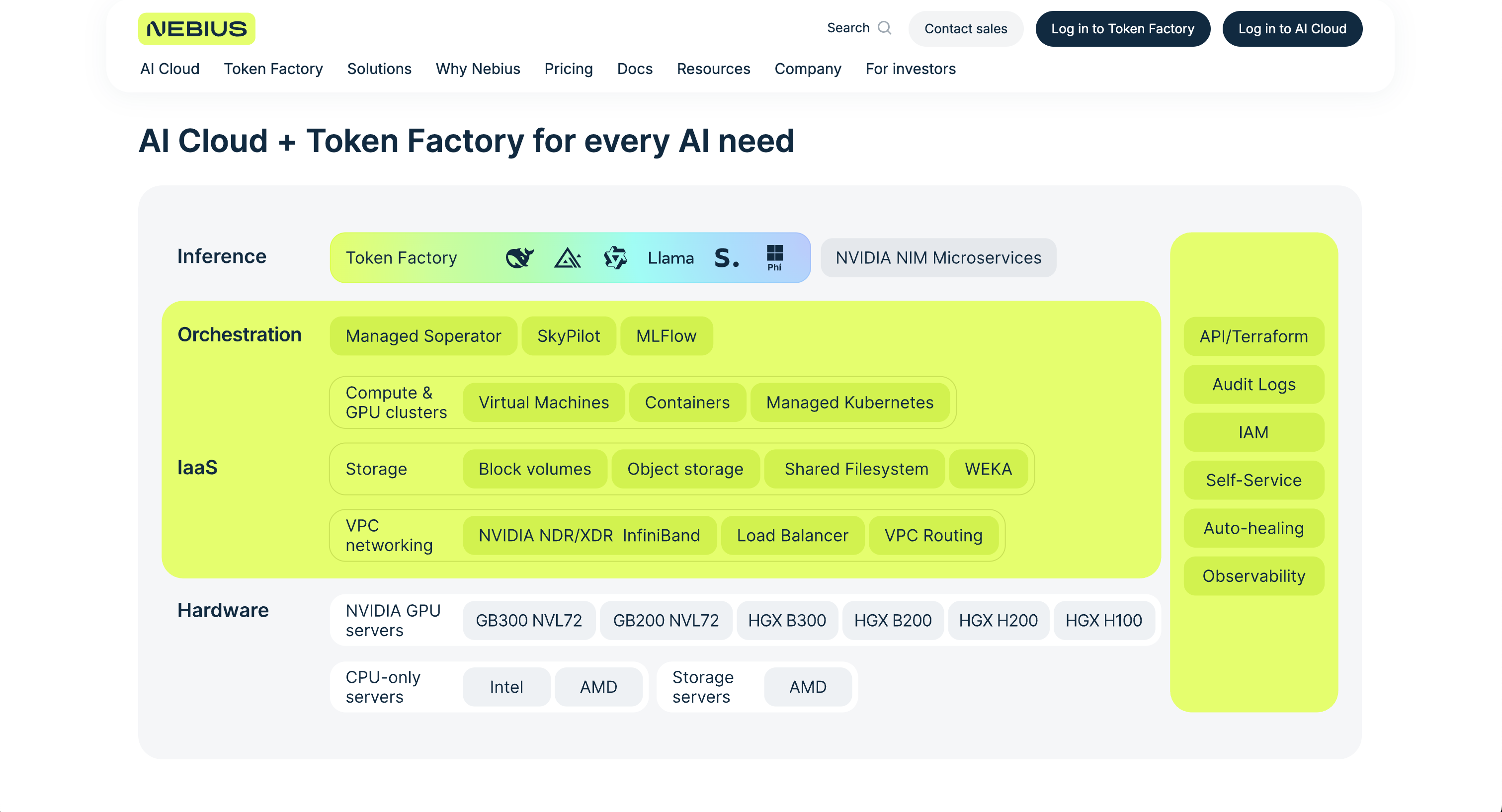The width and height of the screenshot is (1502, 812).
Task: Click the 'S.' model logo
Action: click(x=727, y=257)
